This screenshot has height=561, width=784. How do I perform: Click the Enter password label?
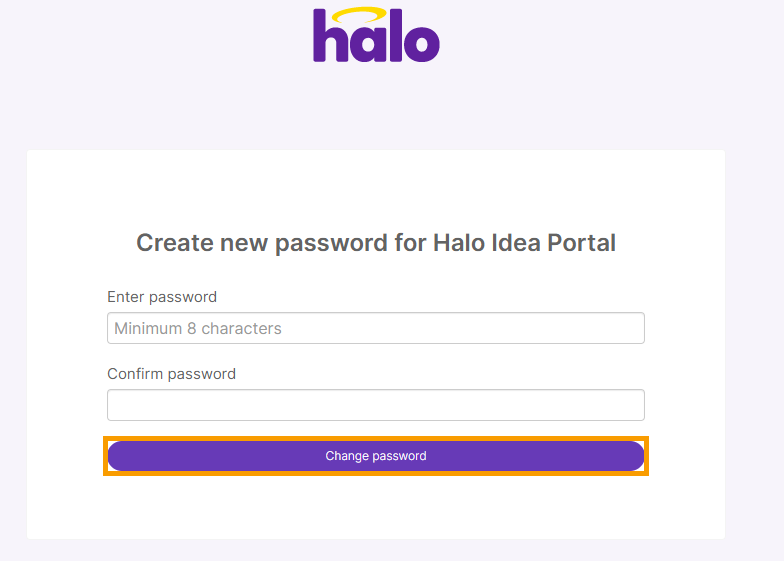pyautogui.click(x=162, y=297)
